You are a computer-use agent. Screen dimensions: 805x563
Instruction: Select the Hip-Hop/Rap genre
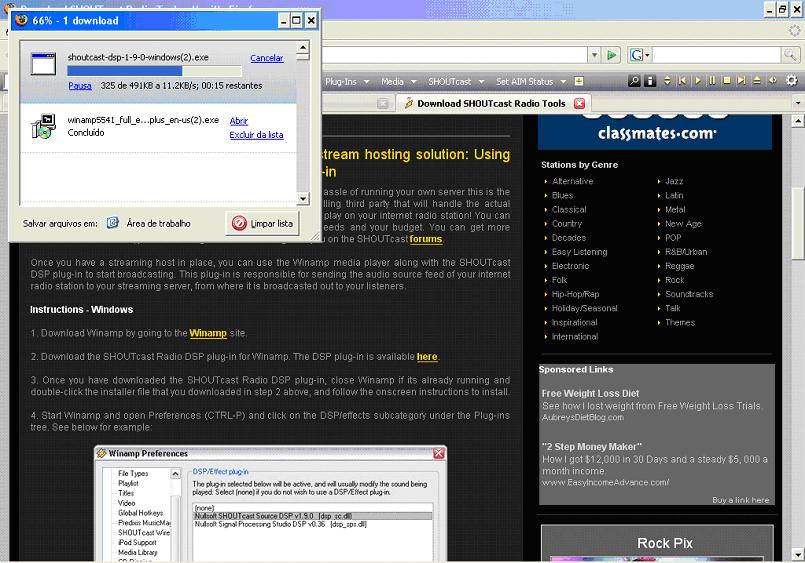click(575, 294)
